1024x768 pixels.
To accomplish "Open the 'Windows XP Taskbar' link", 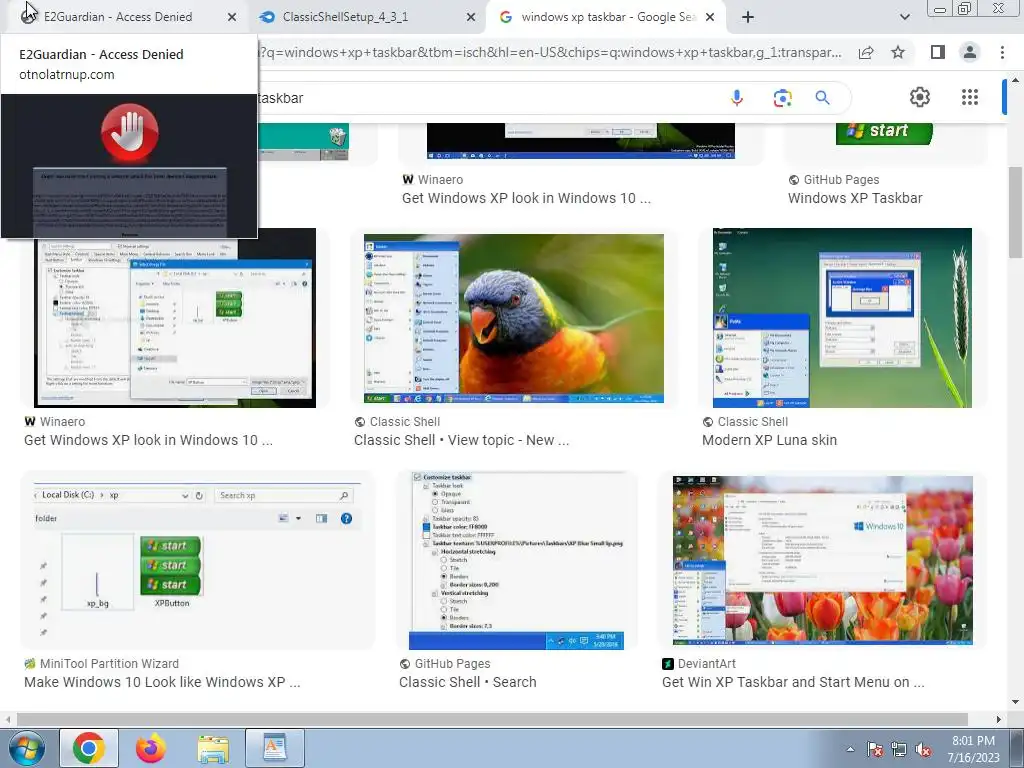I will (x=855, y=198).
